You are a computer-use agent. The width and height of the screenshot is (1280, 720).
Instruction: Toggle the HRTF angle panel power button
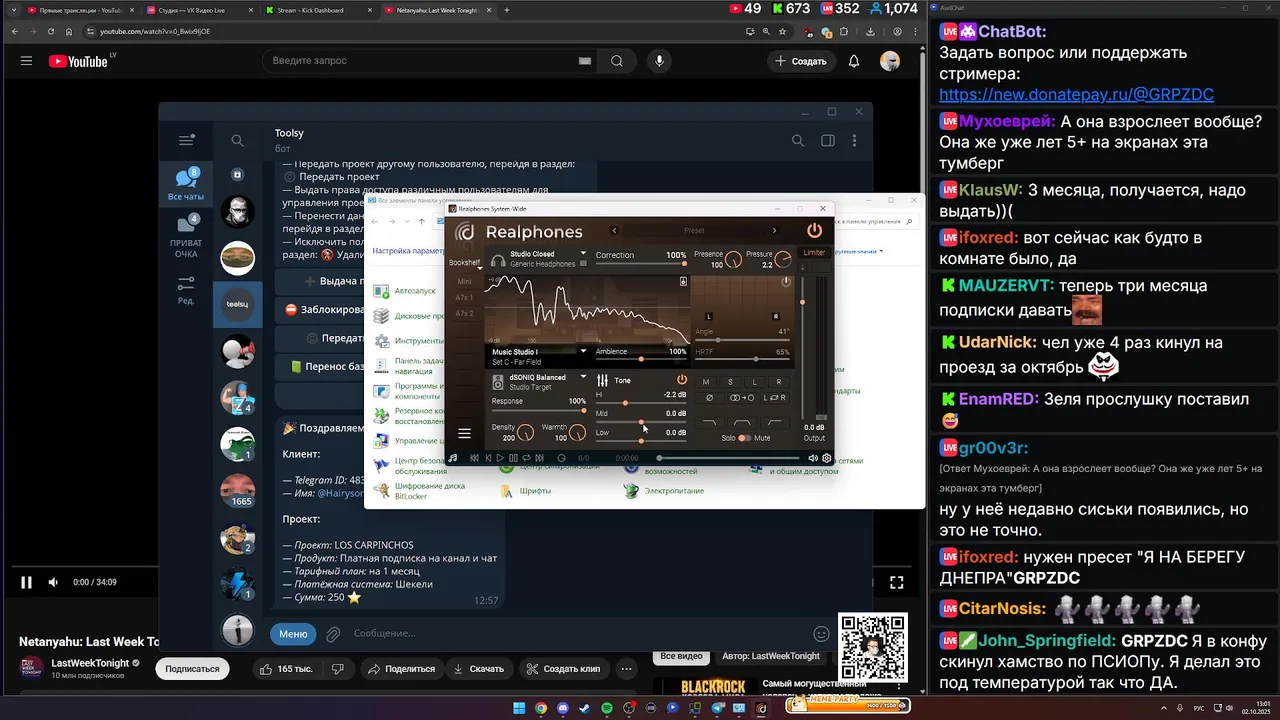(x=786, y=282)
